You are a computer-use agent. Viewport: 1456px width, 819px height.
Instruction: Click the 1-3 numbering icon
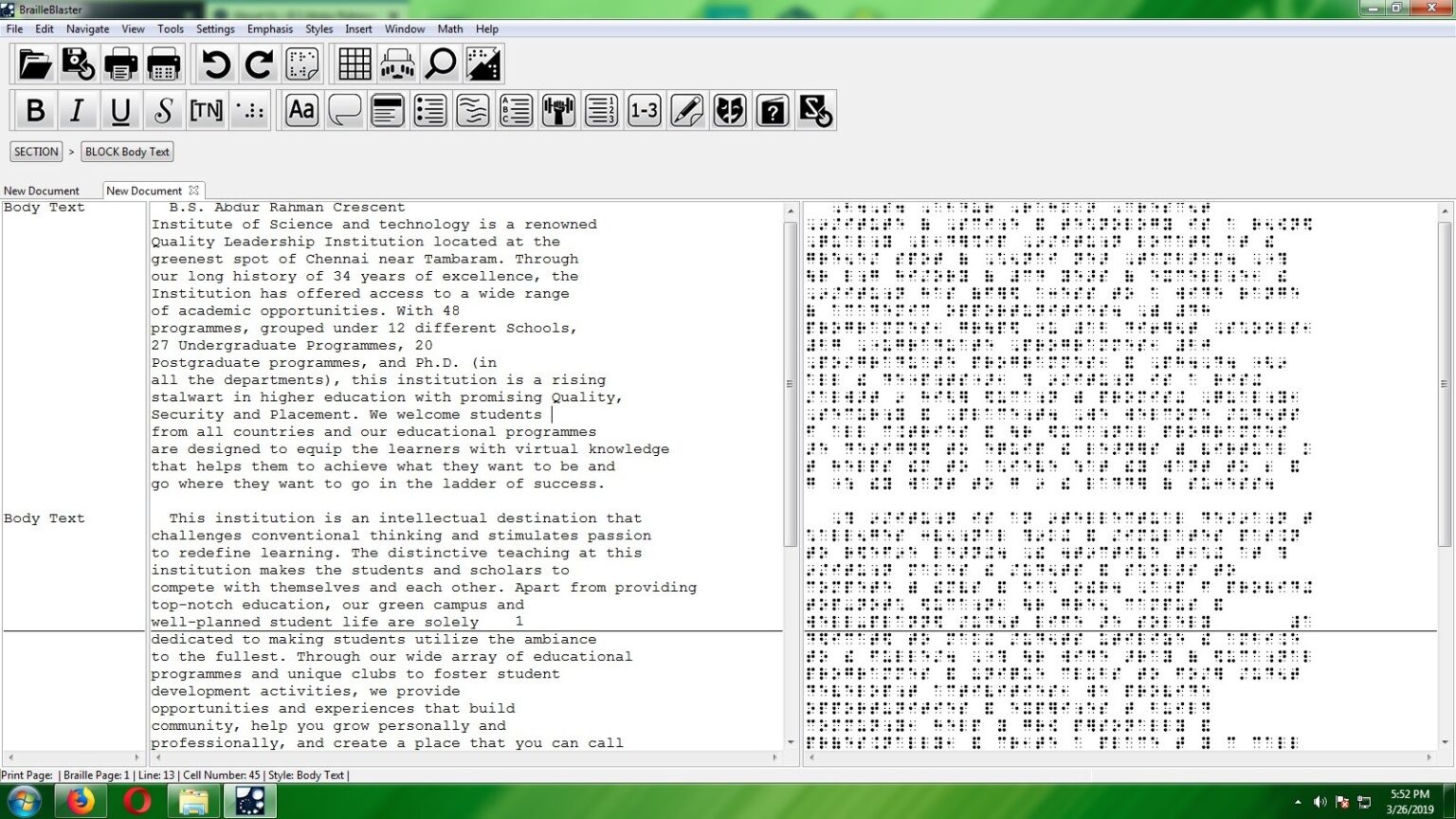click(644, 111)
